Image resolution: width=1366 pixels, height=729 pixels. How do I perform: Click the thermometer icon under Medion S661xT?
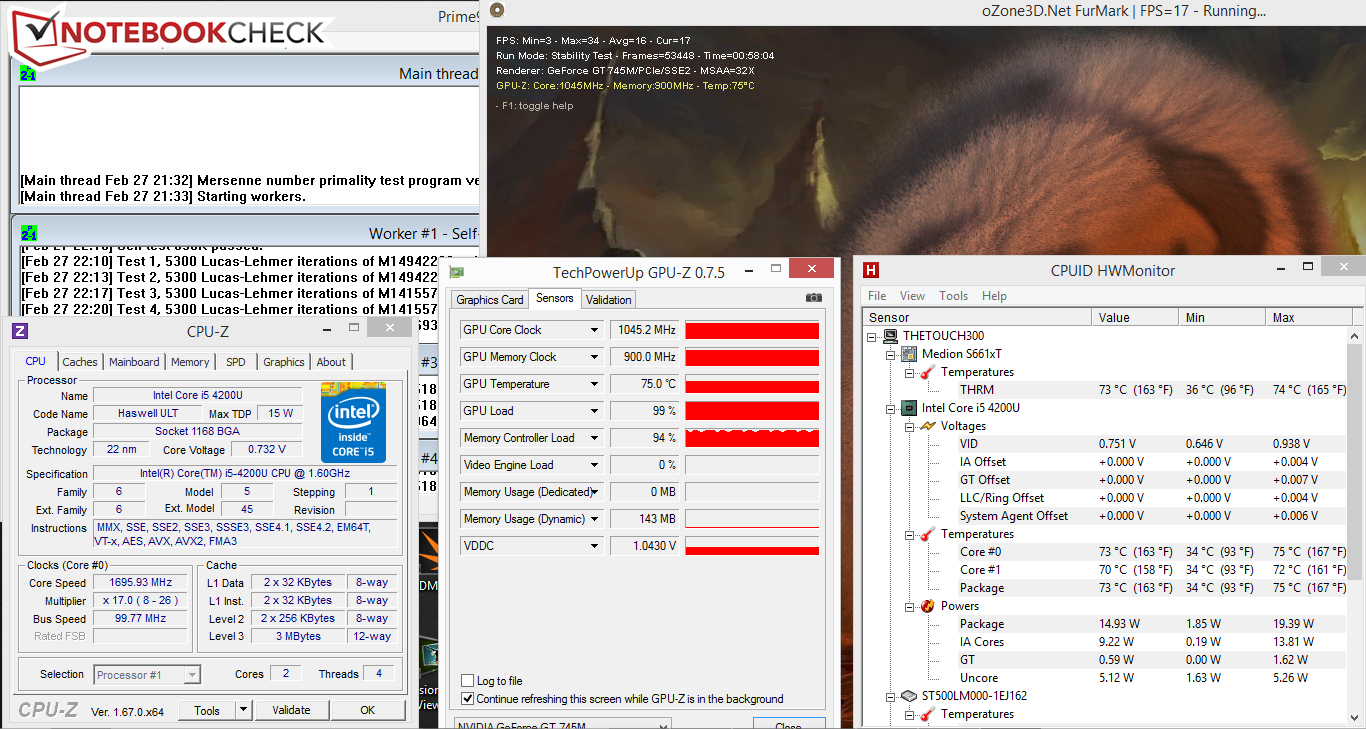927,372
